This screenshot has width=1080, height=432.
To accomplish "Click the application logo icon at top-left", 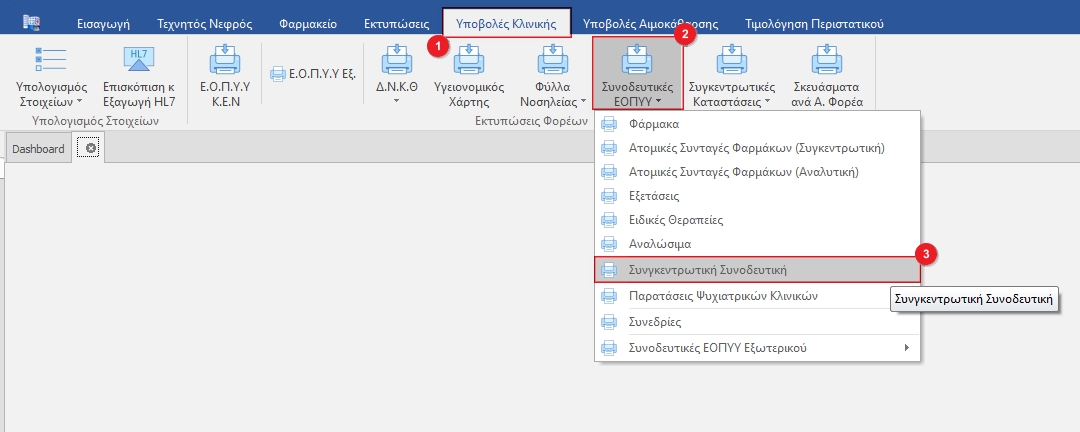I will click(32, 22).
